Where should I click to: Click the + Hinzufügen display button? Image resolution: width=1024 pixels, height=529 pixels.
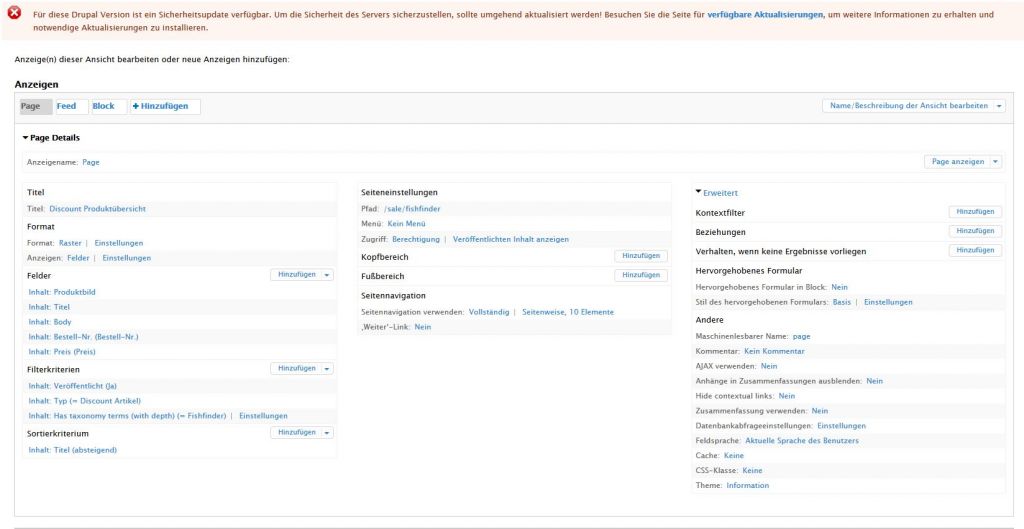coord(161,106)
